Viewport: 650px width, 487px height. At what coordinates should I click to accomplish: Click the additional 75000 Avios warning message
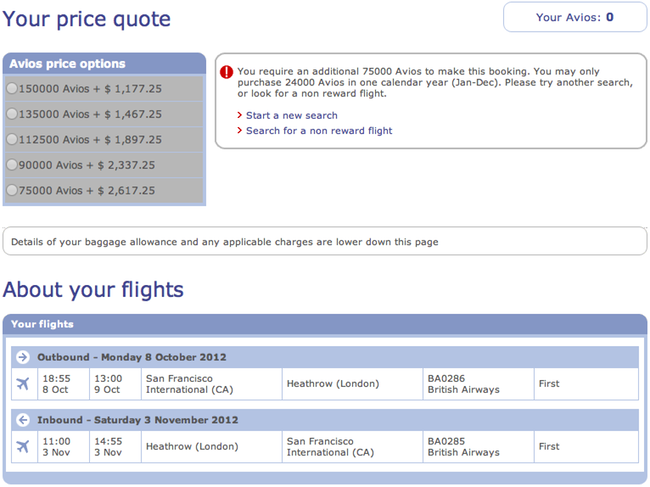click(435, 82)
